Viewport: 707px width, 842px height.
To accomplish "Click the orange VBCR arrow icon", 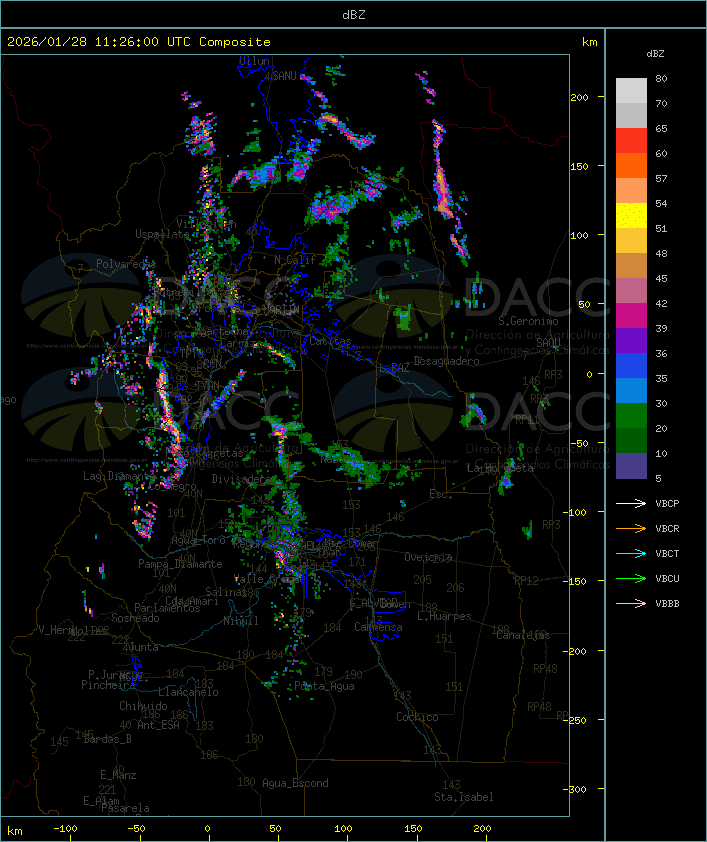I will click(x=632, y=528).
